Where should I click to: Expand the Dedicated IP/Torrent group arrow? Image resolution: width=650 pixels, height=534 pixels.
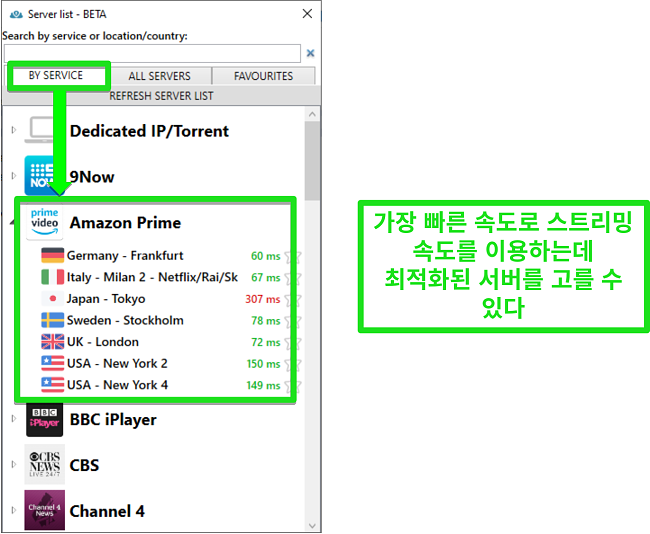14,130
